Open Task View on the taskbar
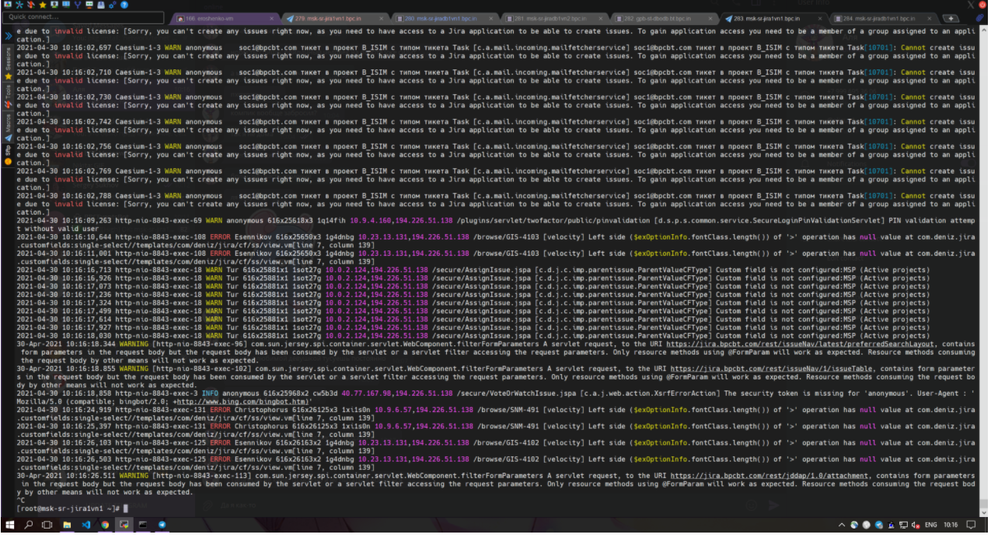Viewport: 998px width, 535px height. [x=47, y=525]
